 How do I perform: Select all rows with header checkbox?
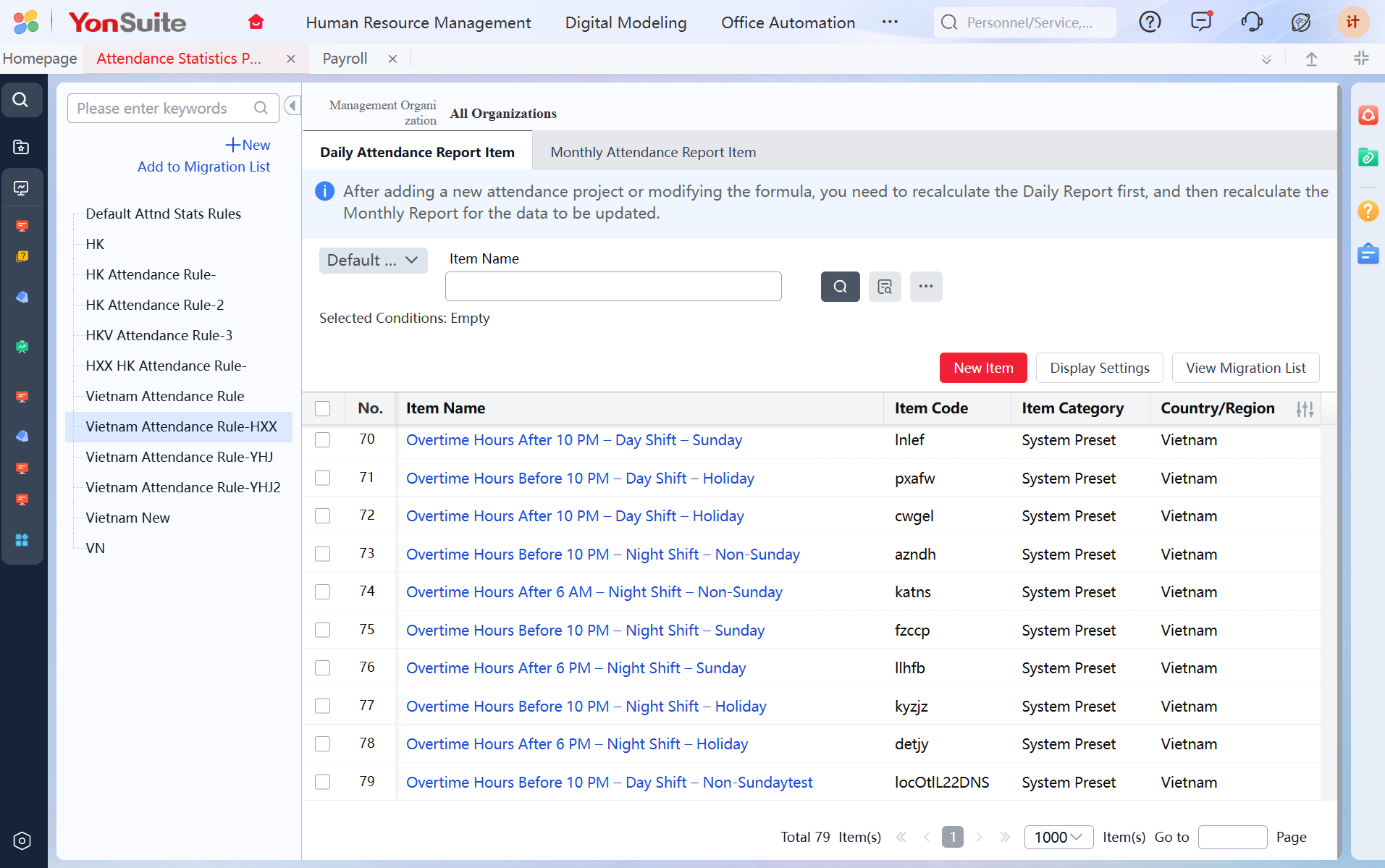tap(323, 409)
